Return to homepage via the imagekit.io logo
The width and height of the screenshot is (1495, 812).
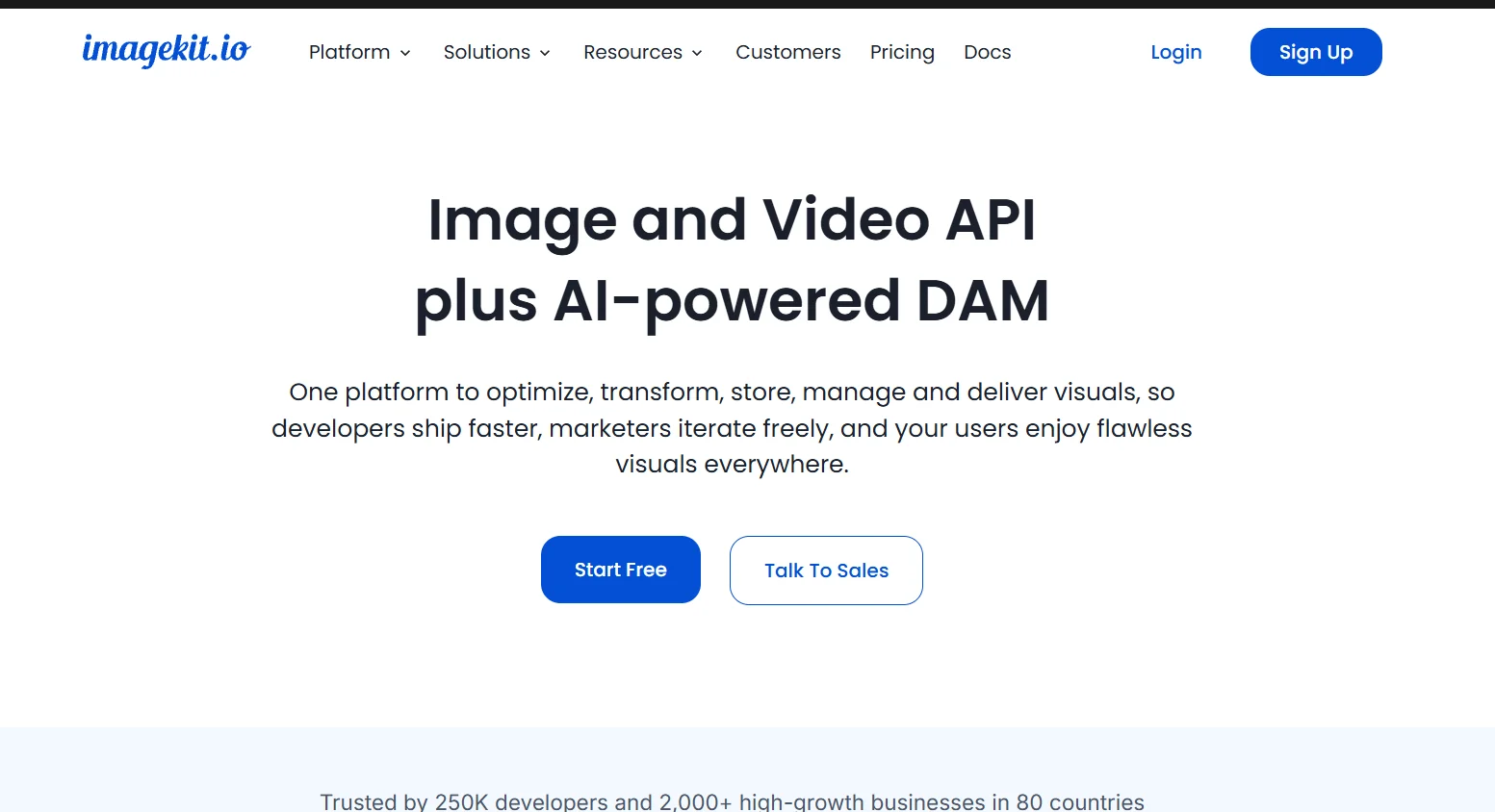[166, 52]
